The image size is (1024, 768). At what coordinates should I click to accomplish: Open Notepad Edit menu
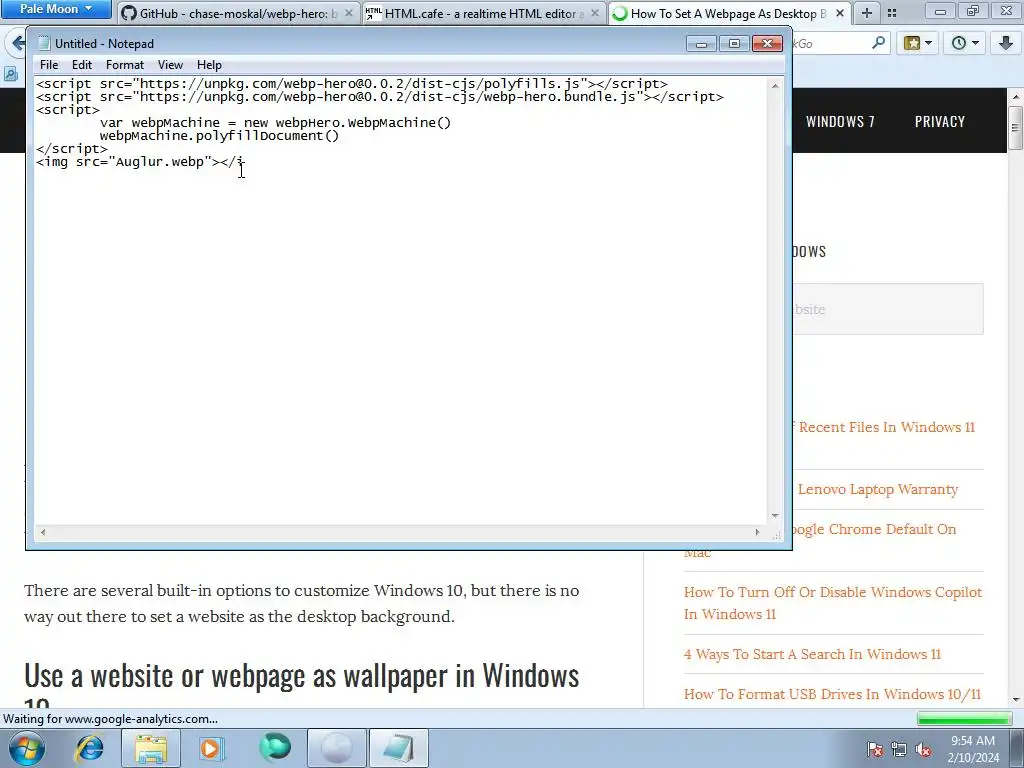tap(82, 65)
